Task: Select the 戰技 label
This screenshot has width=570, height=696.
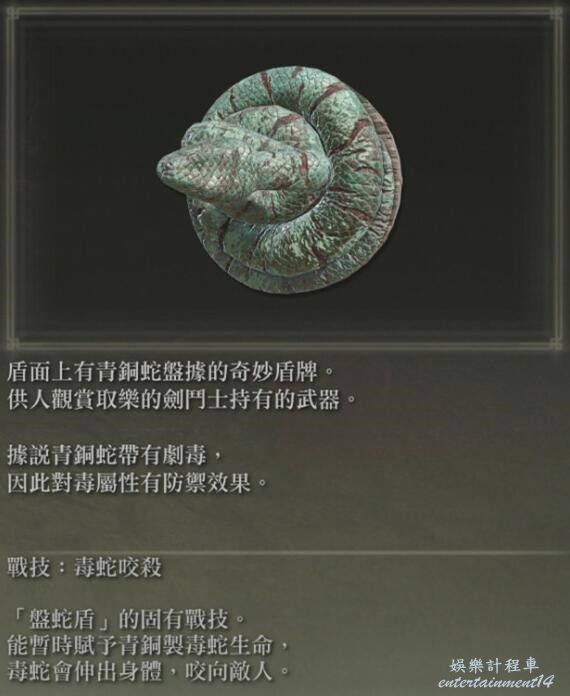Action: (x=29, y=569)
